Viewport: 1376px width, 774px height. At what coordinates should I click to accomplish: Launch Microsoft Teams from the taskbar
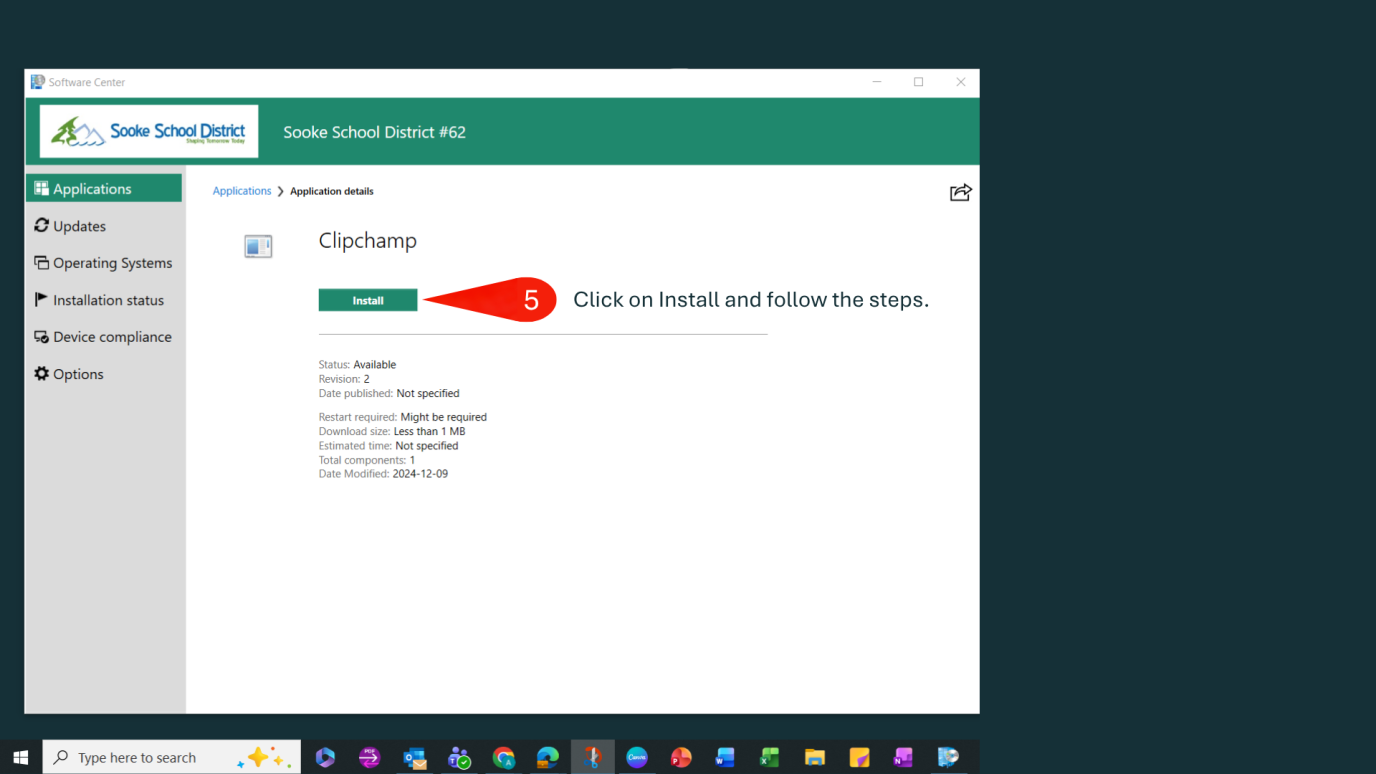(x=459, y=757)
